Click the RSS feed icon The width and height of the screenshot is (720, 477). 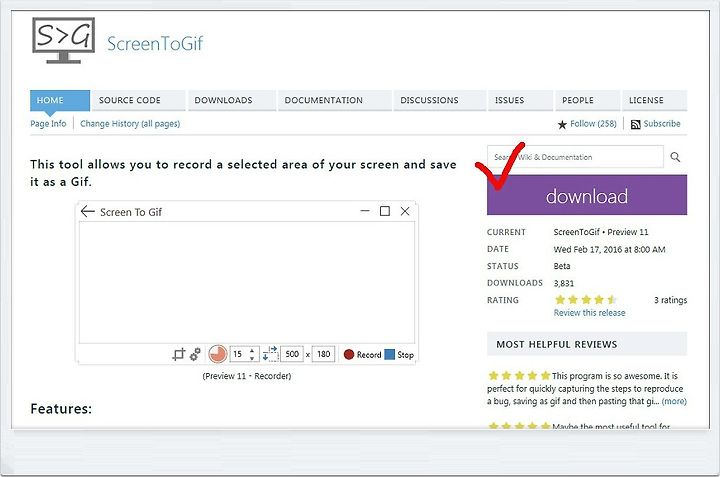(x=636, y=124)
